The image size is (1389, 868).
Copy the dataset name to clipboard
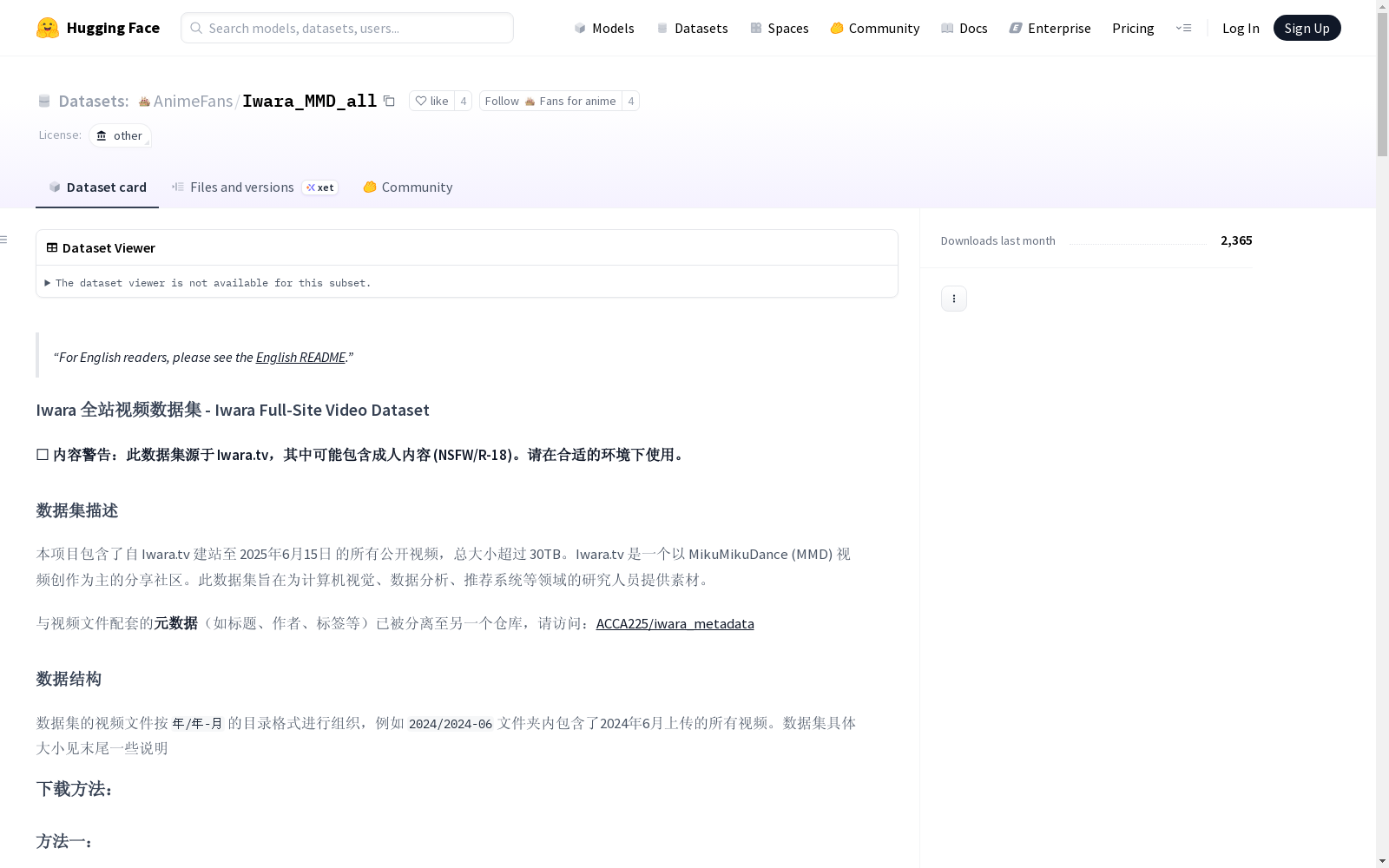[389, 101]
